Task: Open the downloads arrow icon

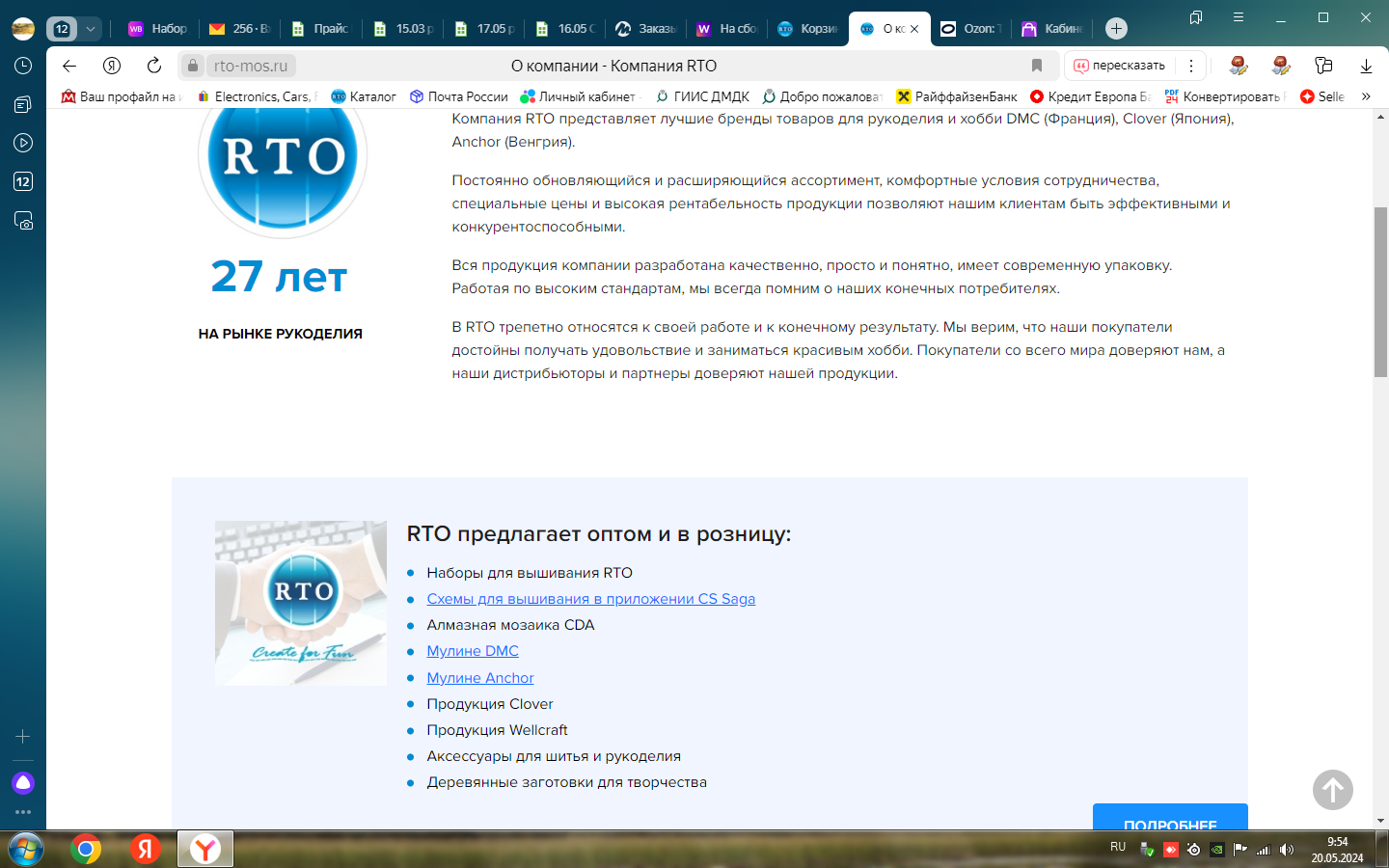Action: (1366, 66)
